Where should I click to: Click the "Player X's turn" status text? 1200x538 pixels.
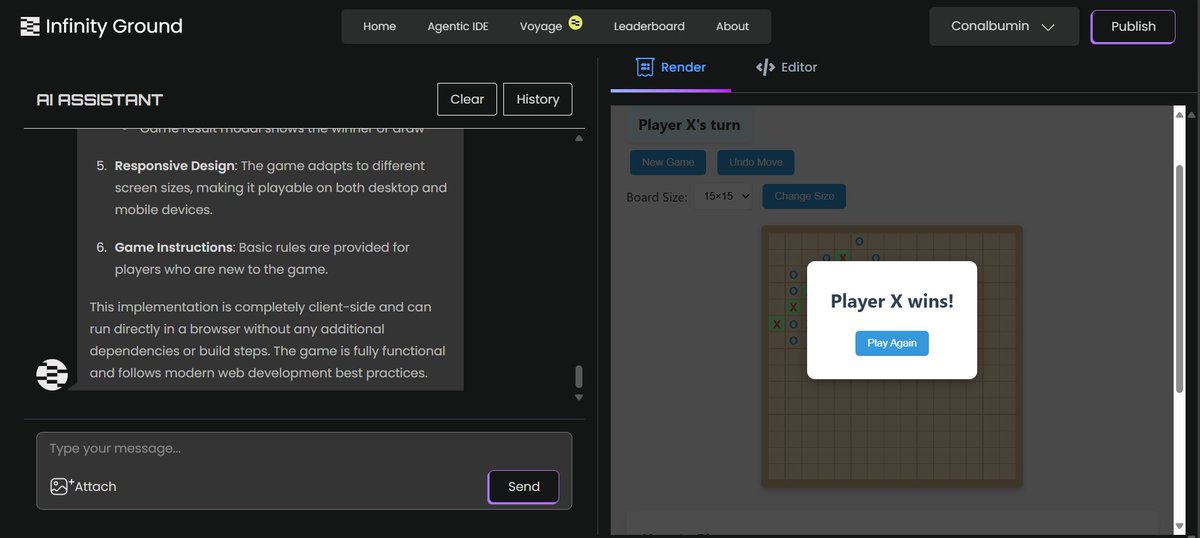click(689, 125)
